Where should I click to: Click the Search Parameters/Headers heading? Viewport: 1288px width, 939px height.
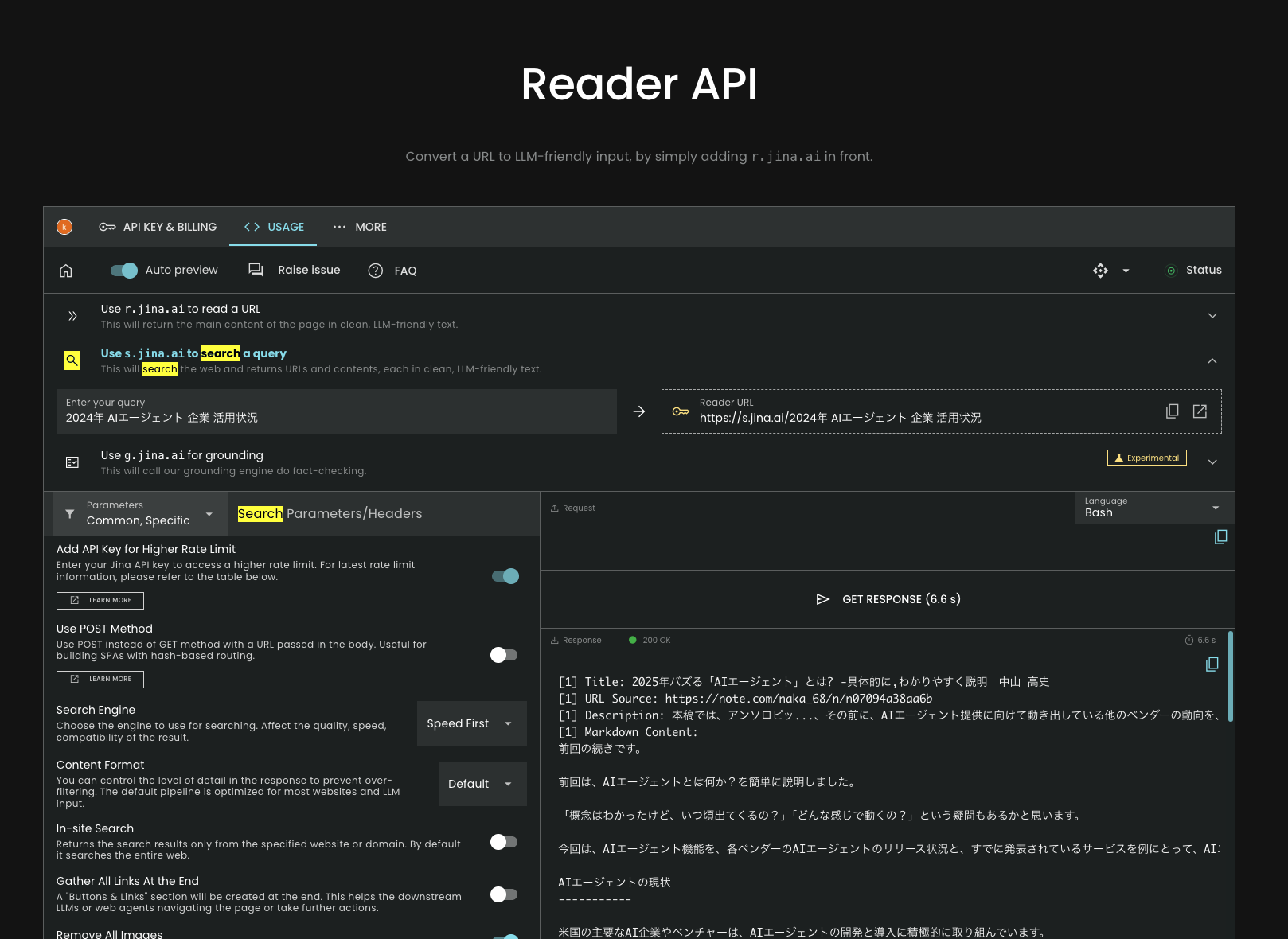[330, 514]
